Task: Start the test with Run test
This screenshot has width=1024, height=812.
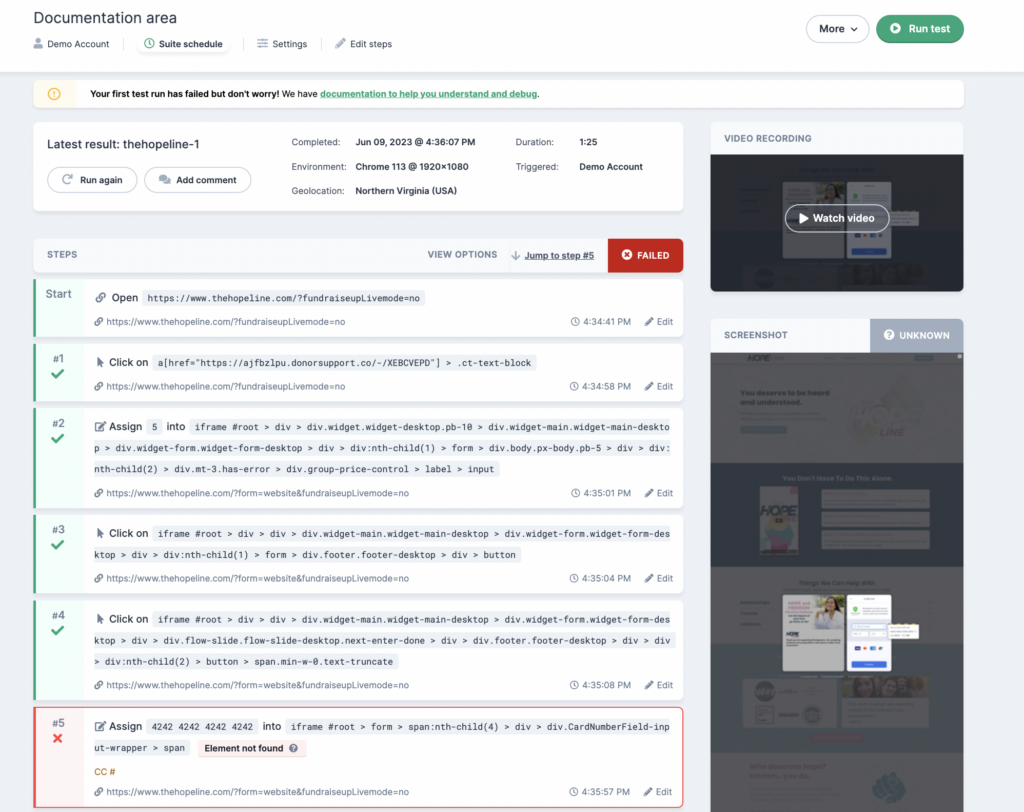Action: click(x=920, y=29)
